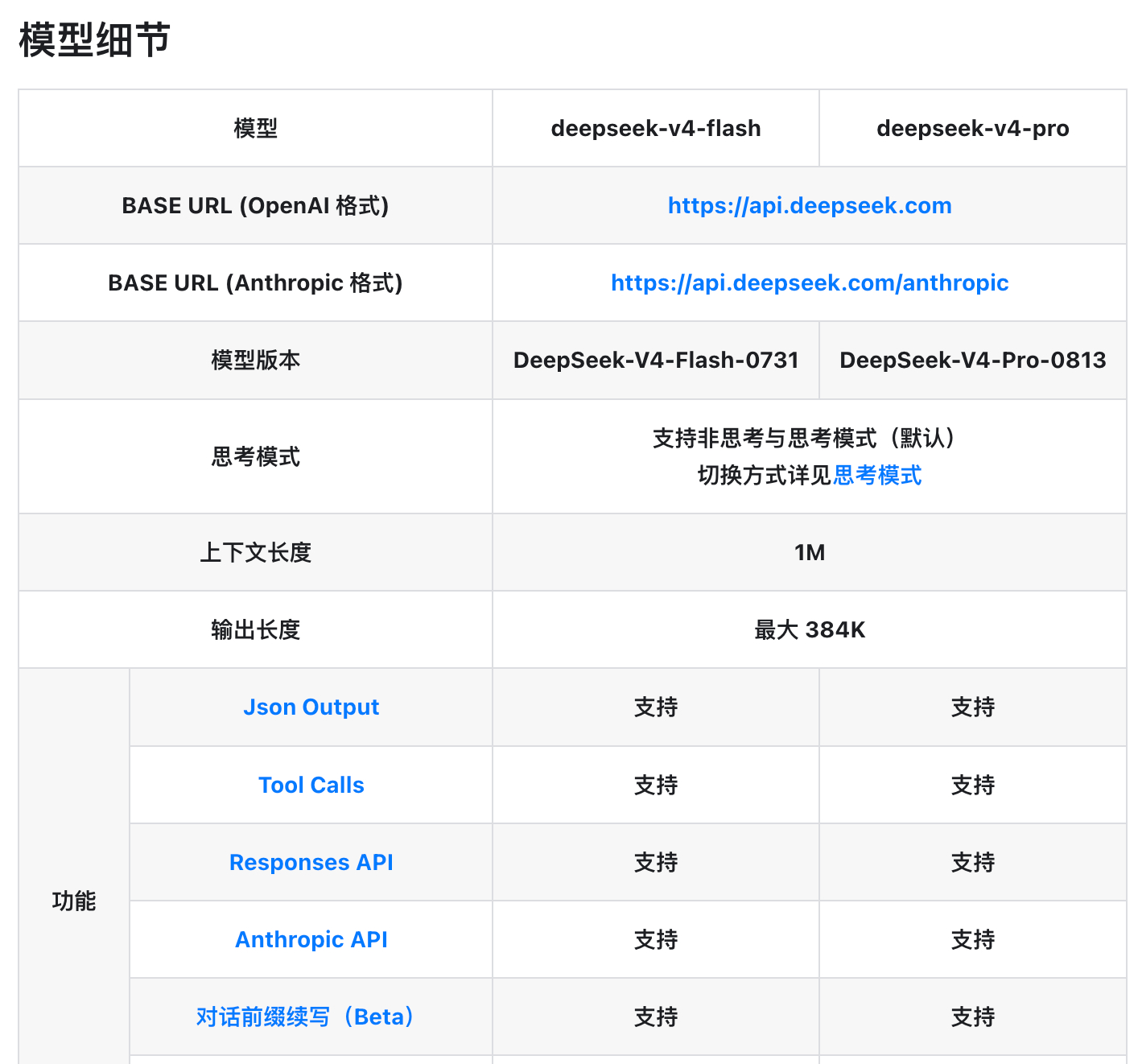
Task: Click the 输出长度 row label
Action: pyautogui.click(x=256, y=630)
